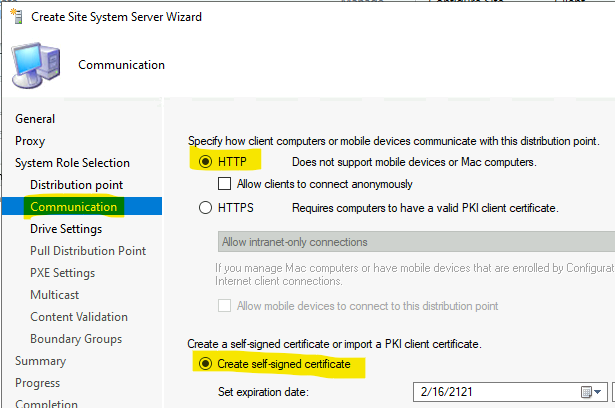Viewport: 615px width, 408px height.
Task: Click 'Create Site System Server Wizard' title
Action: [116, 17]
